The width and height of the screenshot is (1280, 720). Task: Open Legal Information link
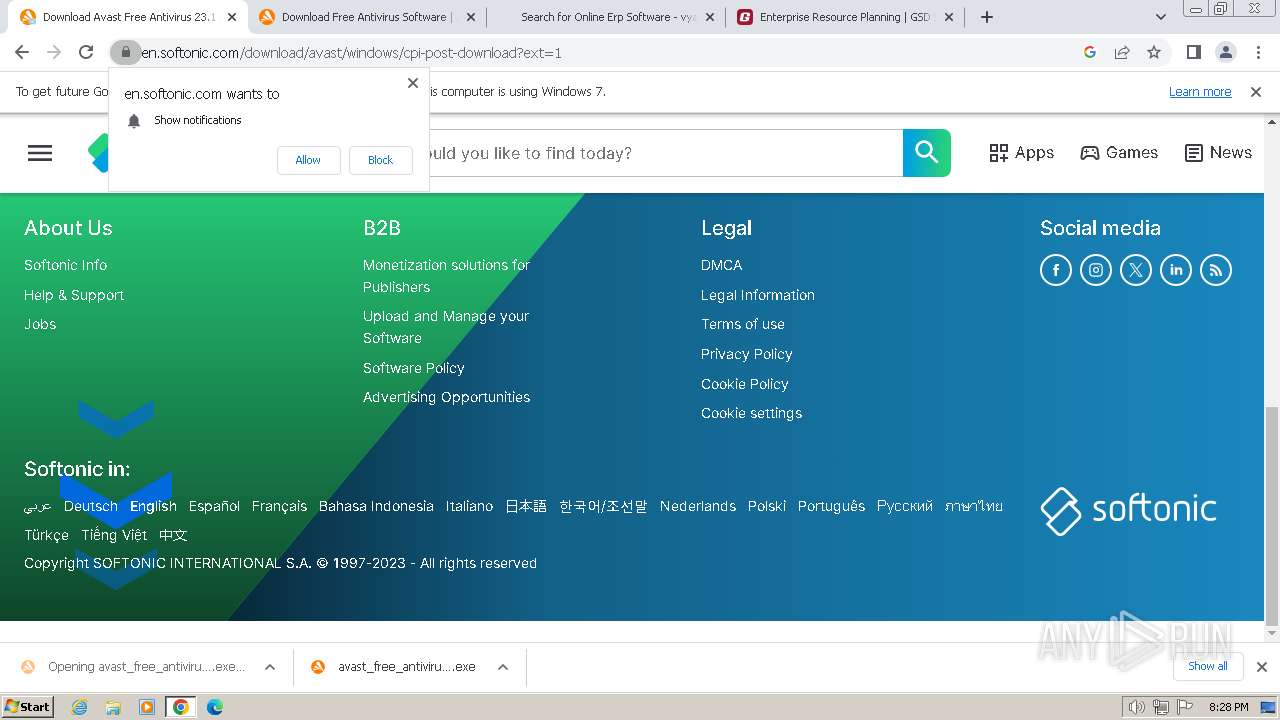[758, 295]
